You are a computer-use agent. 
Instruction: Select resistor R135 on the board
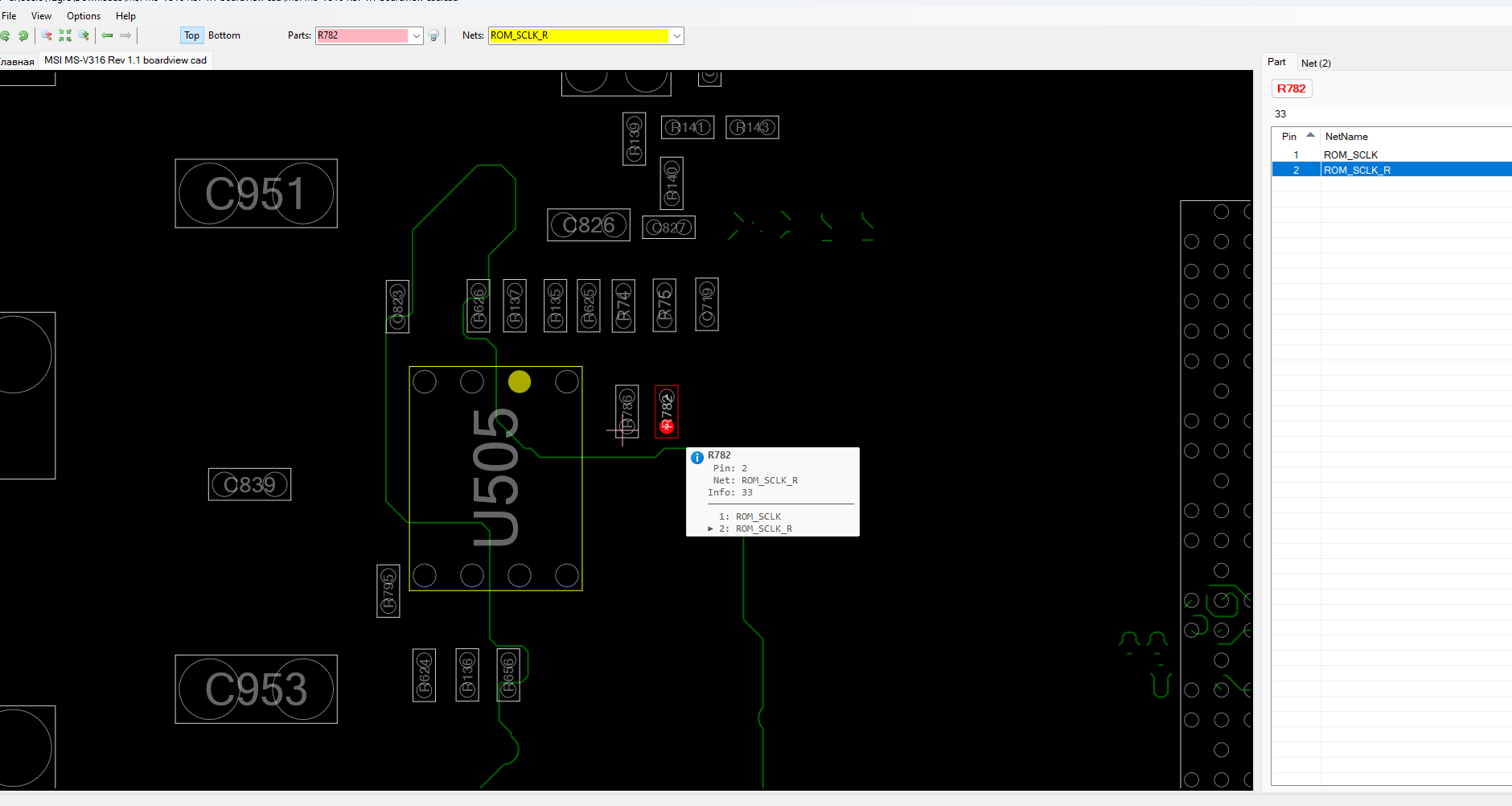click(x=556, y=306)
